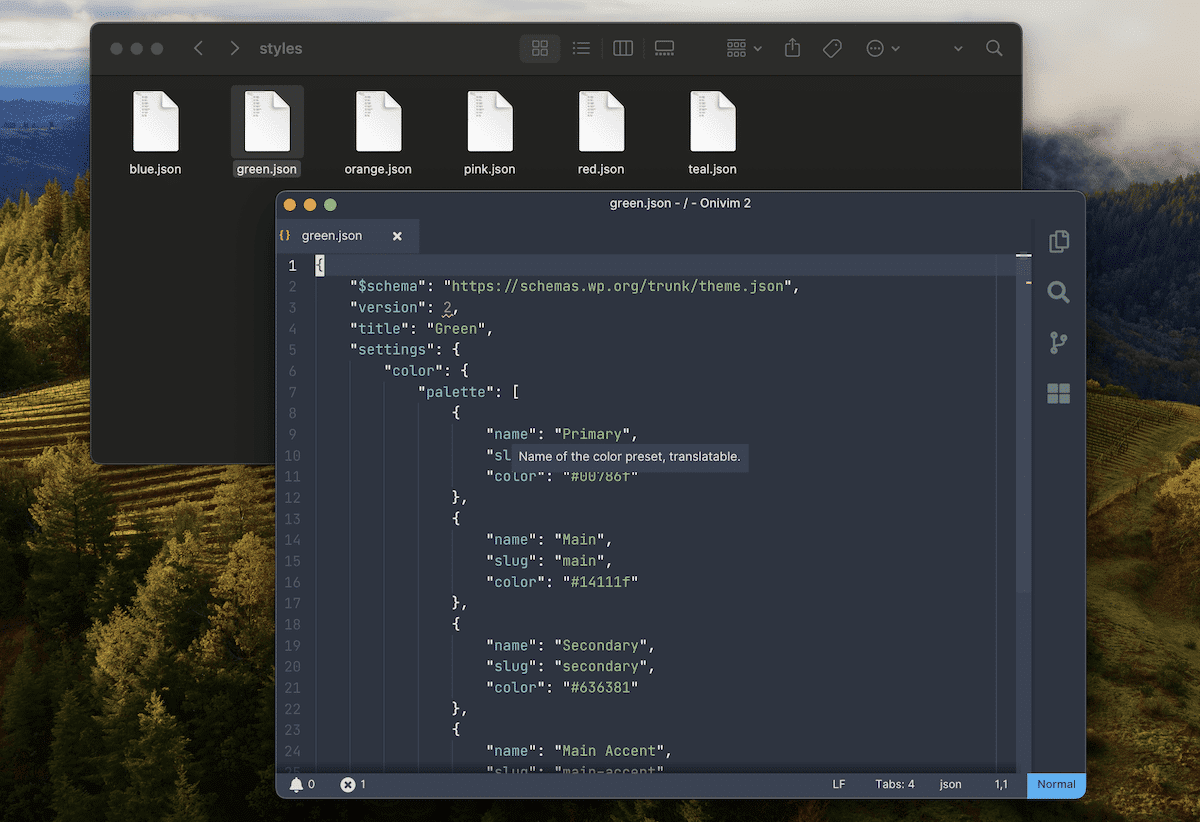The height and width of the screenshot is (822, 1200).
Task: Switch Finder to gallery view
Action: [663, 48]
